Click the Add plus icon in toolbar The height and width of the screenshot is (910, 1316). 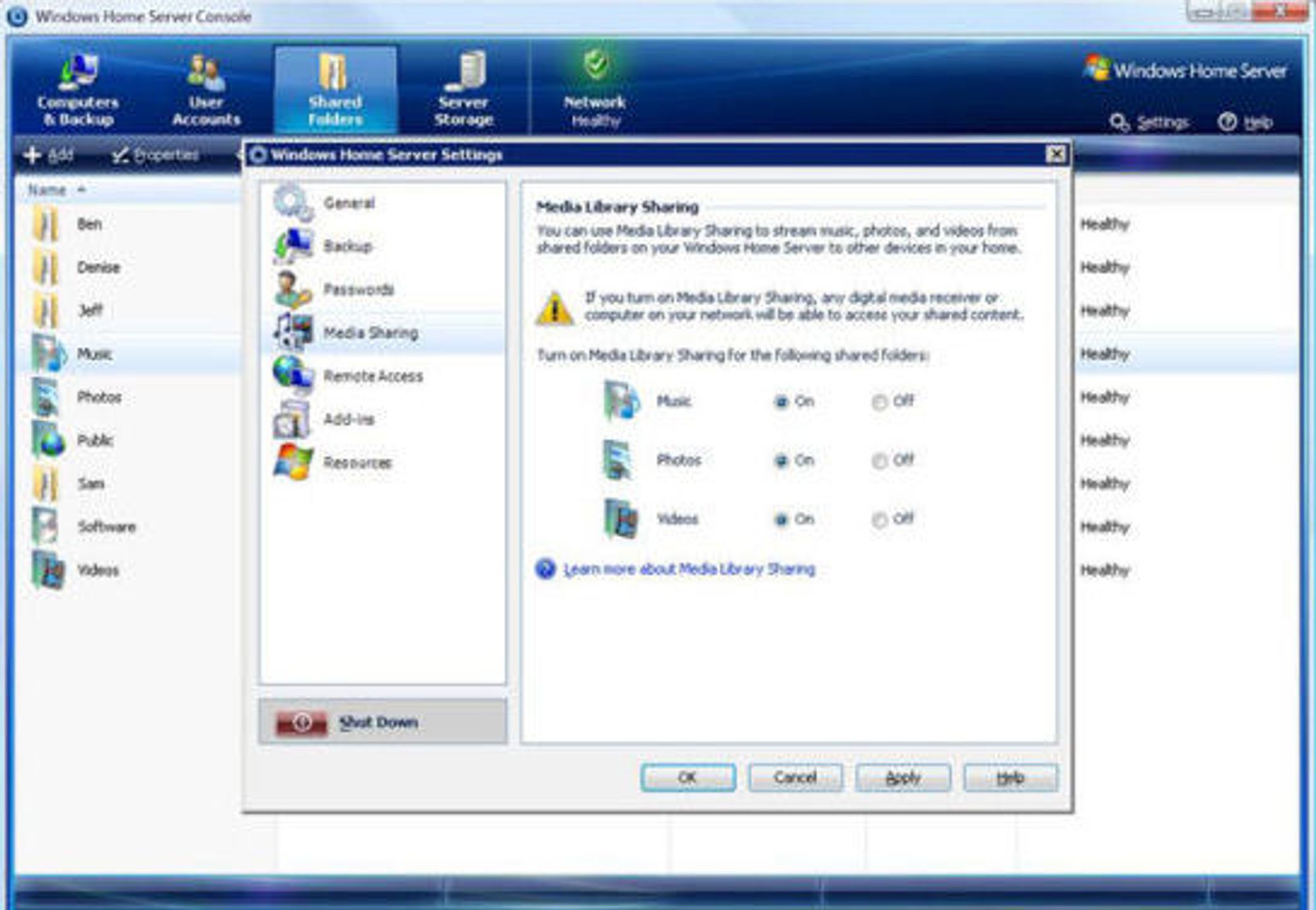coord(32,155)
